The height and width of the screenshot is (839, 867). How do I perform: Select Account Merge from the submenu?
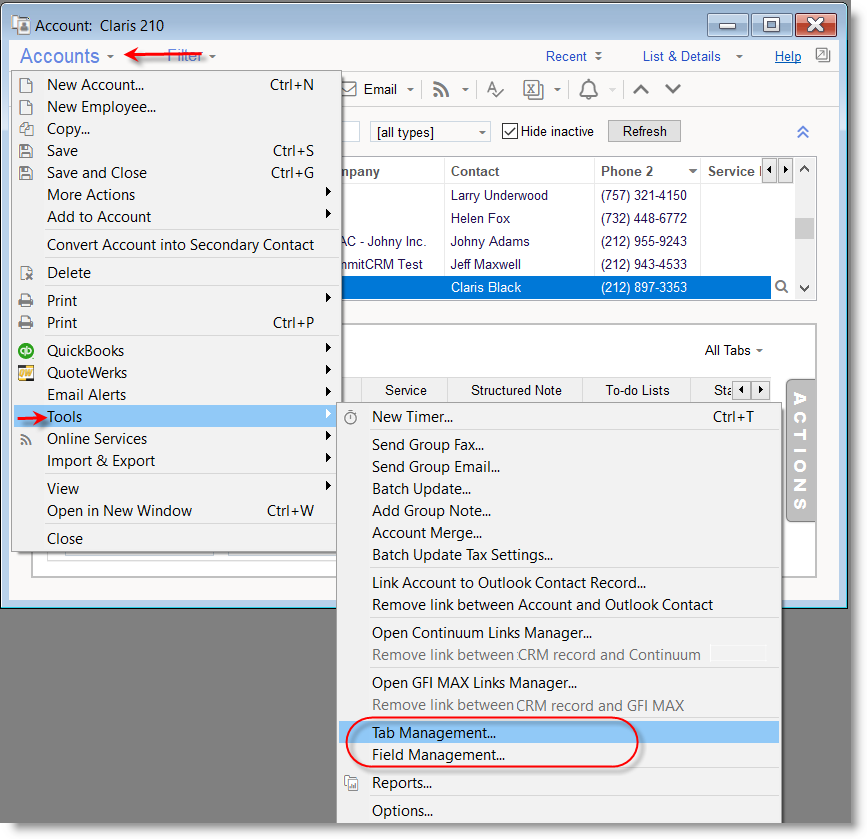427,533
